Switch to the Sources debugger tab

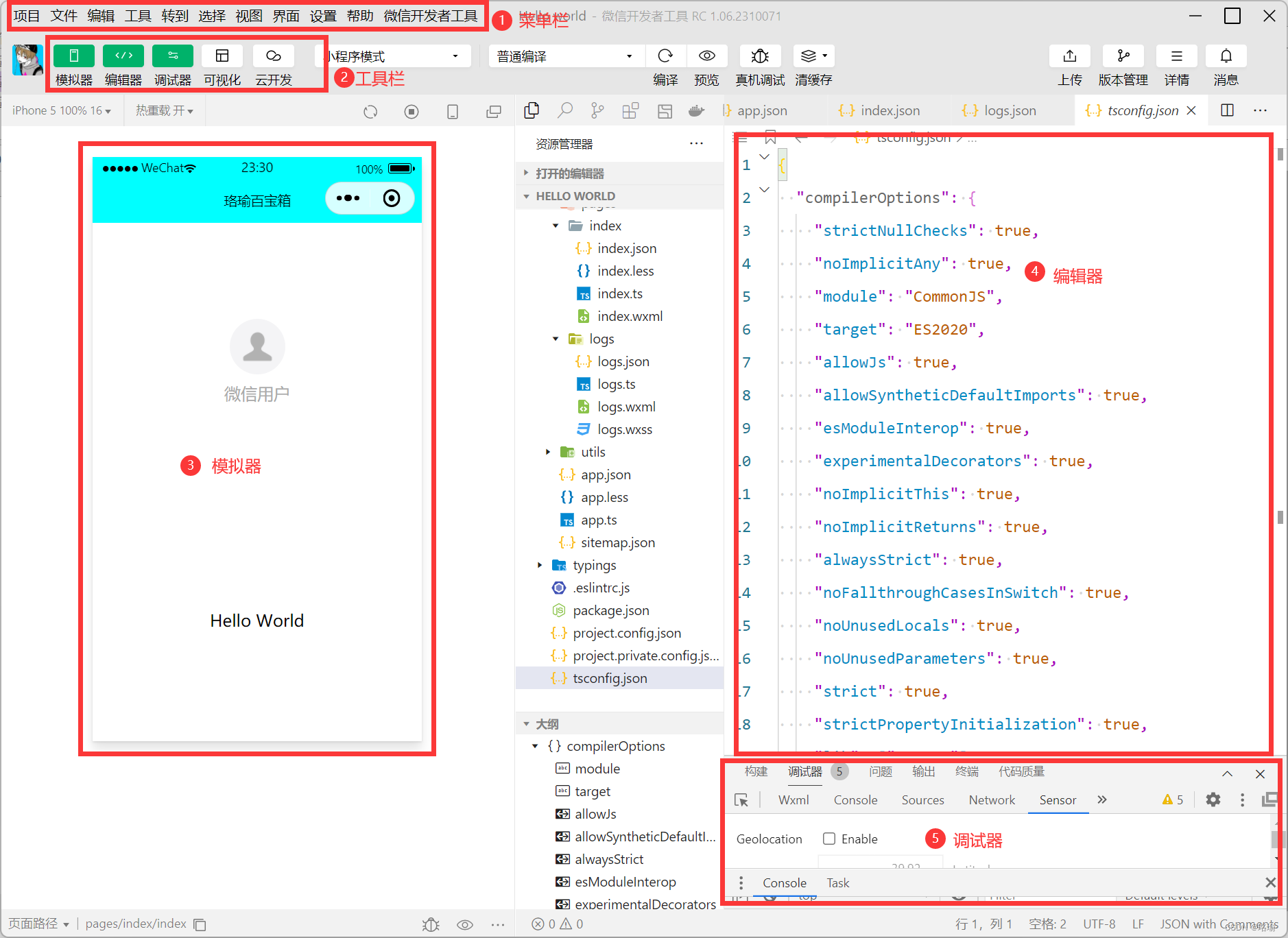pyautogui.click(x=922, y=799)
